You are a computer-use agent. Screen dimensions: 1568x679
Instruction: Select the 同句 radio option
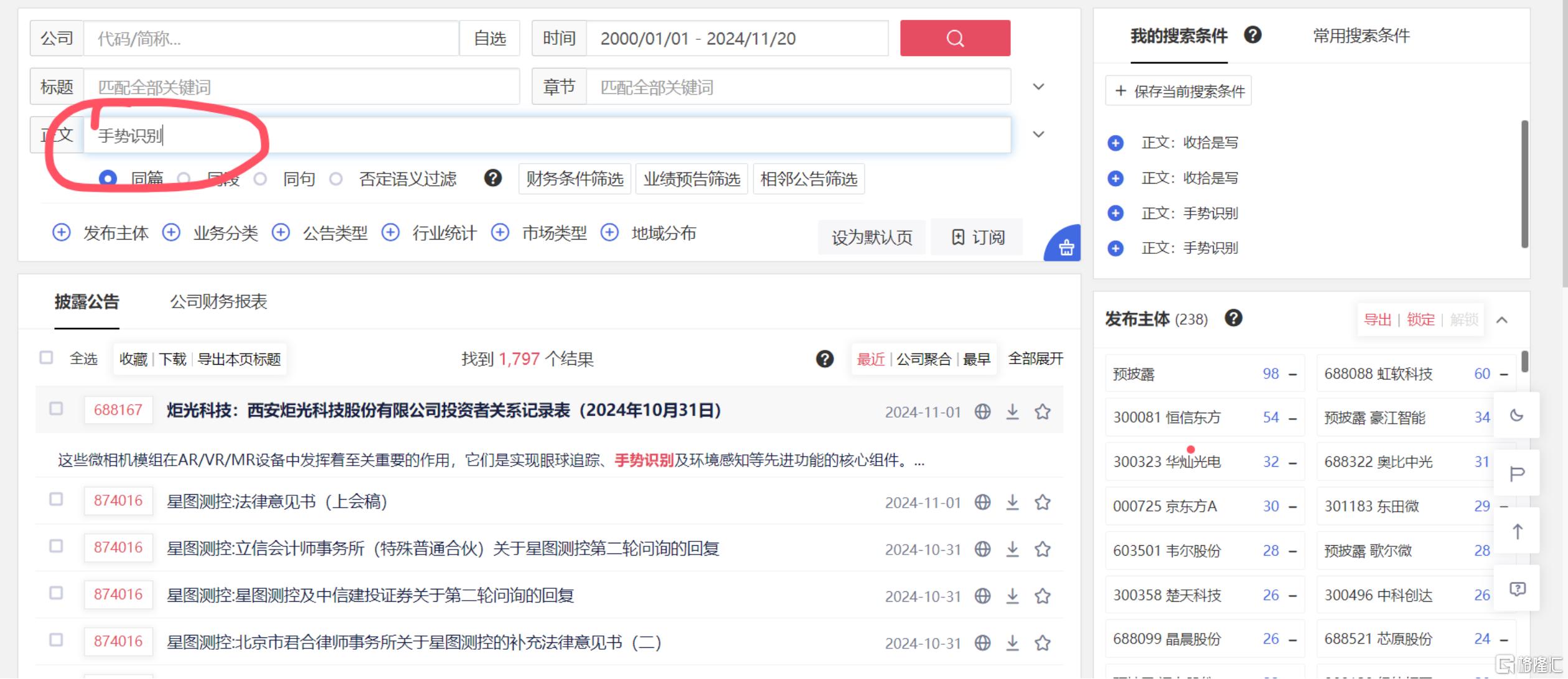[x=260, y=179]
